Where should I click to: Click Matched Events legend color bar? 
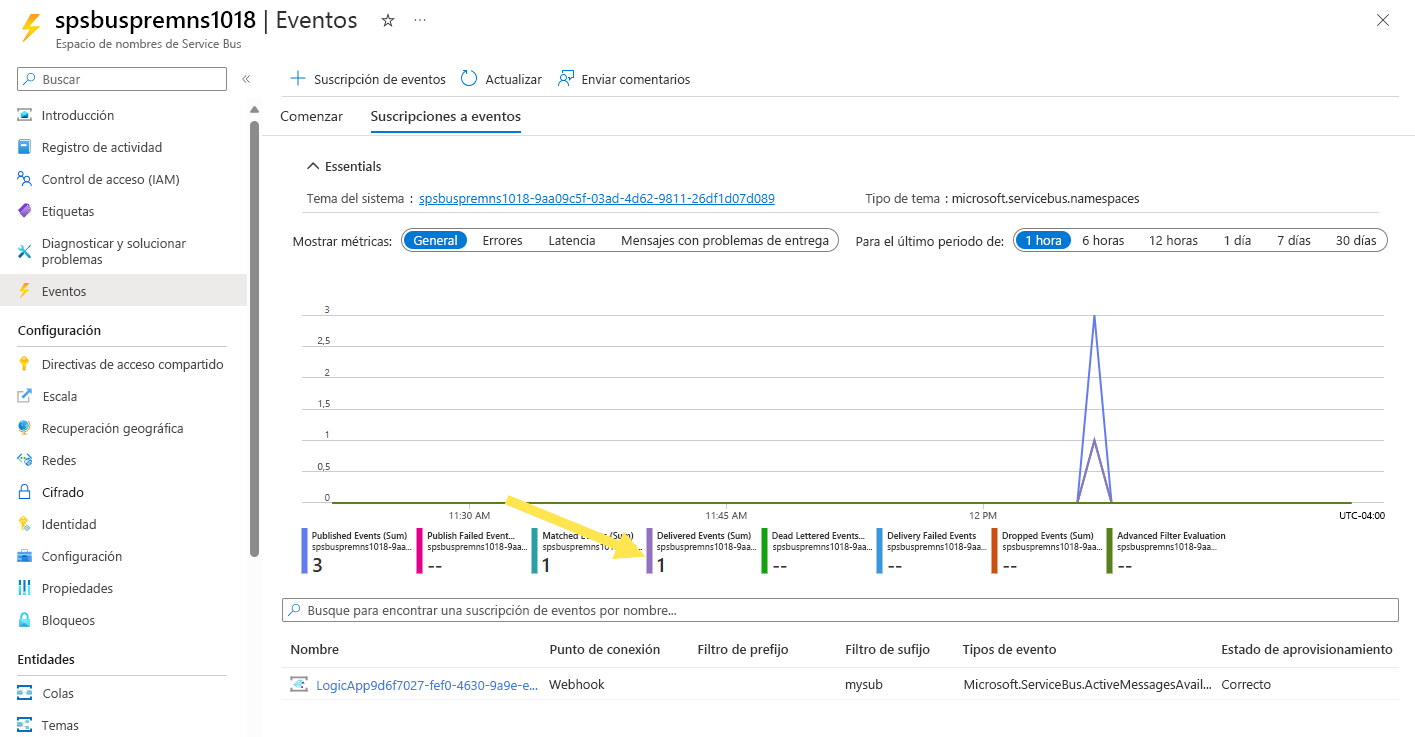coord(535,551)
